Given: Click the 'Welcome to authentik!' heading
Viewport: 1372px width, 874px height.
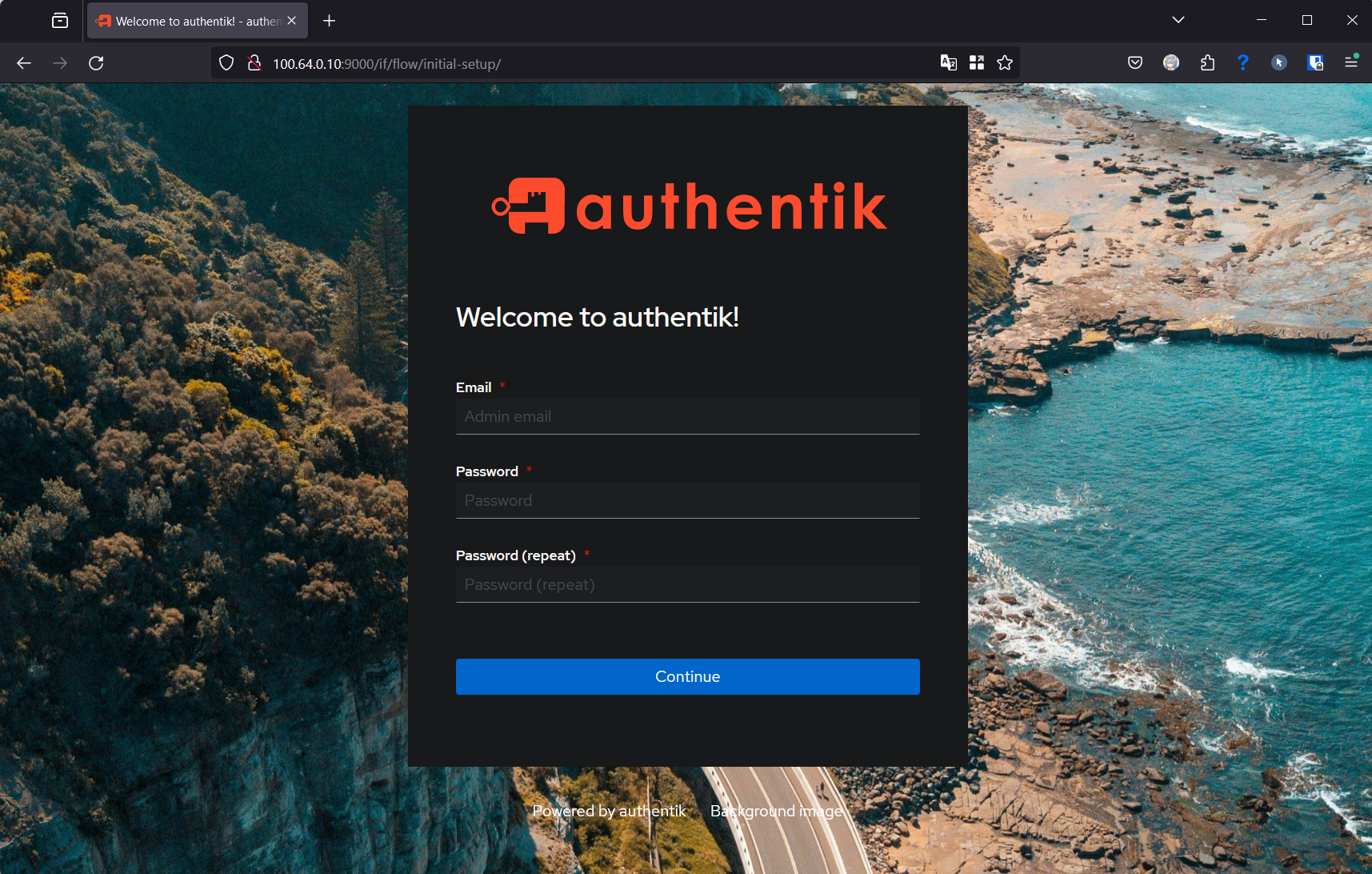Looking at the screenshot, I should point(598,317).
